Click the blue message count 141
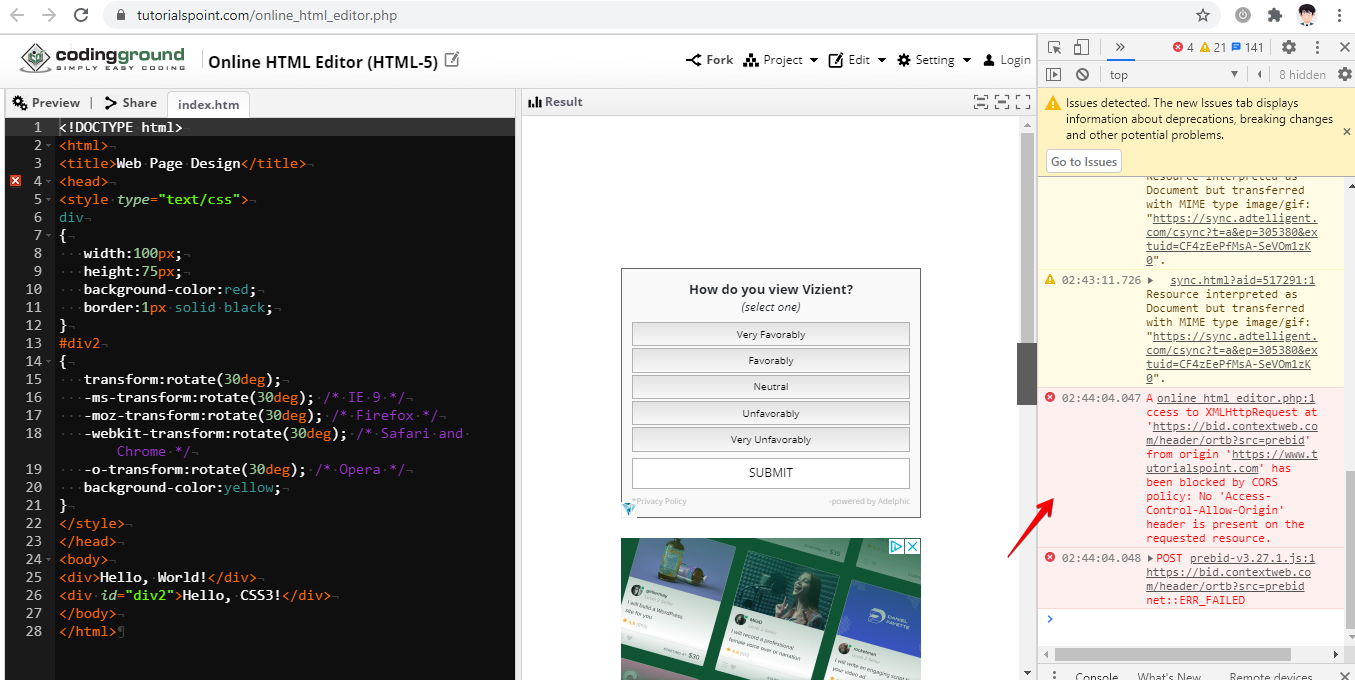 click(x=1247, y=47)
